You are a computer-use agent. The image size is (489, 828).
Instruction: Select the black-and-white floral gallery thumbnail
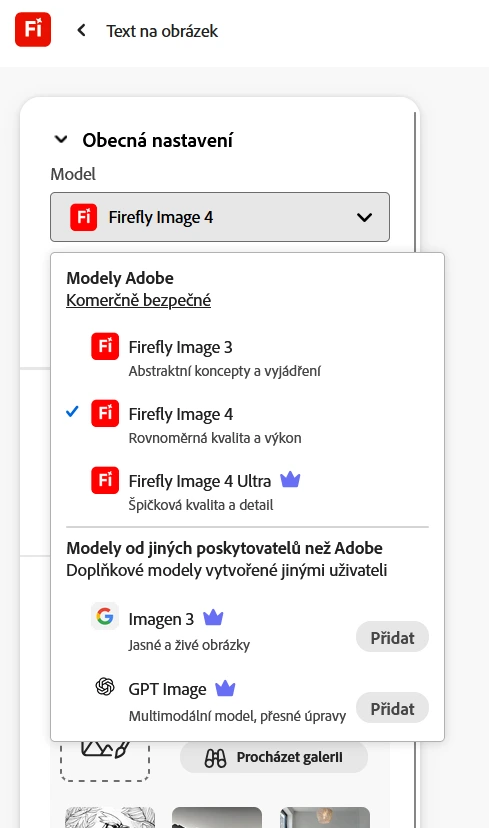coord(110,817)
